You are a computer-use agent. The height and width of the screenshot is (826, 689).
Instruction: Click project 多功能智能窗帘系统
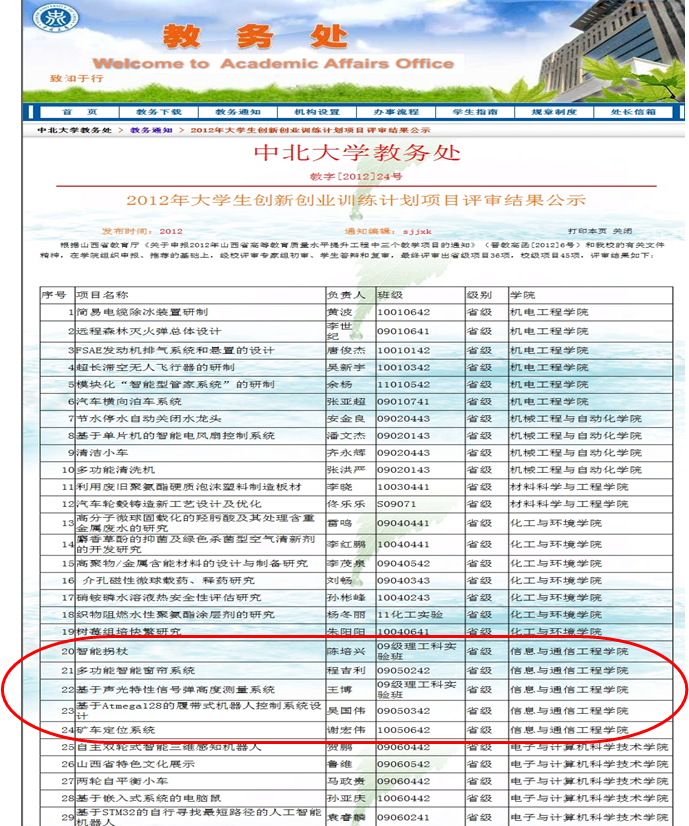point(135,671)
